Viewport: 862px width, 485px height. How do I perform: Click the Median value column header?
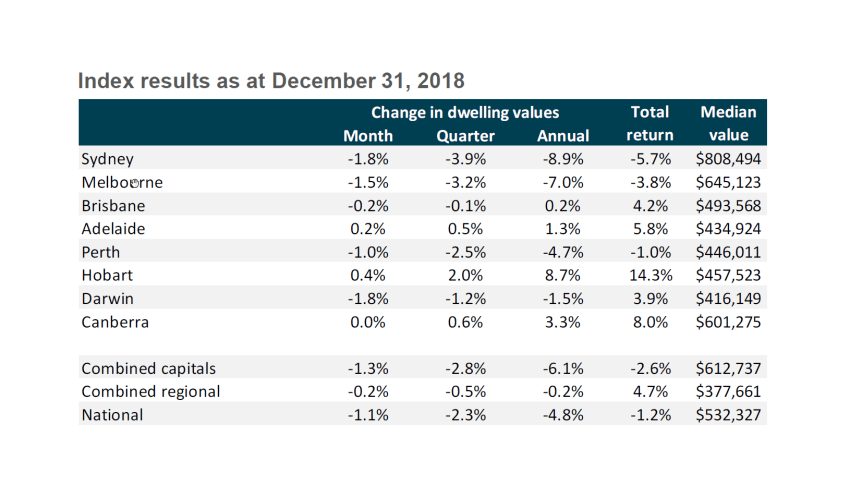coord(728,124)
